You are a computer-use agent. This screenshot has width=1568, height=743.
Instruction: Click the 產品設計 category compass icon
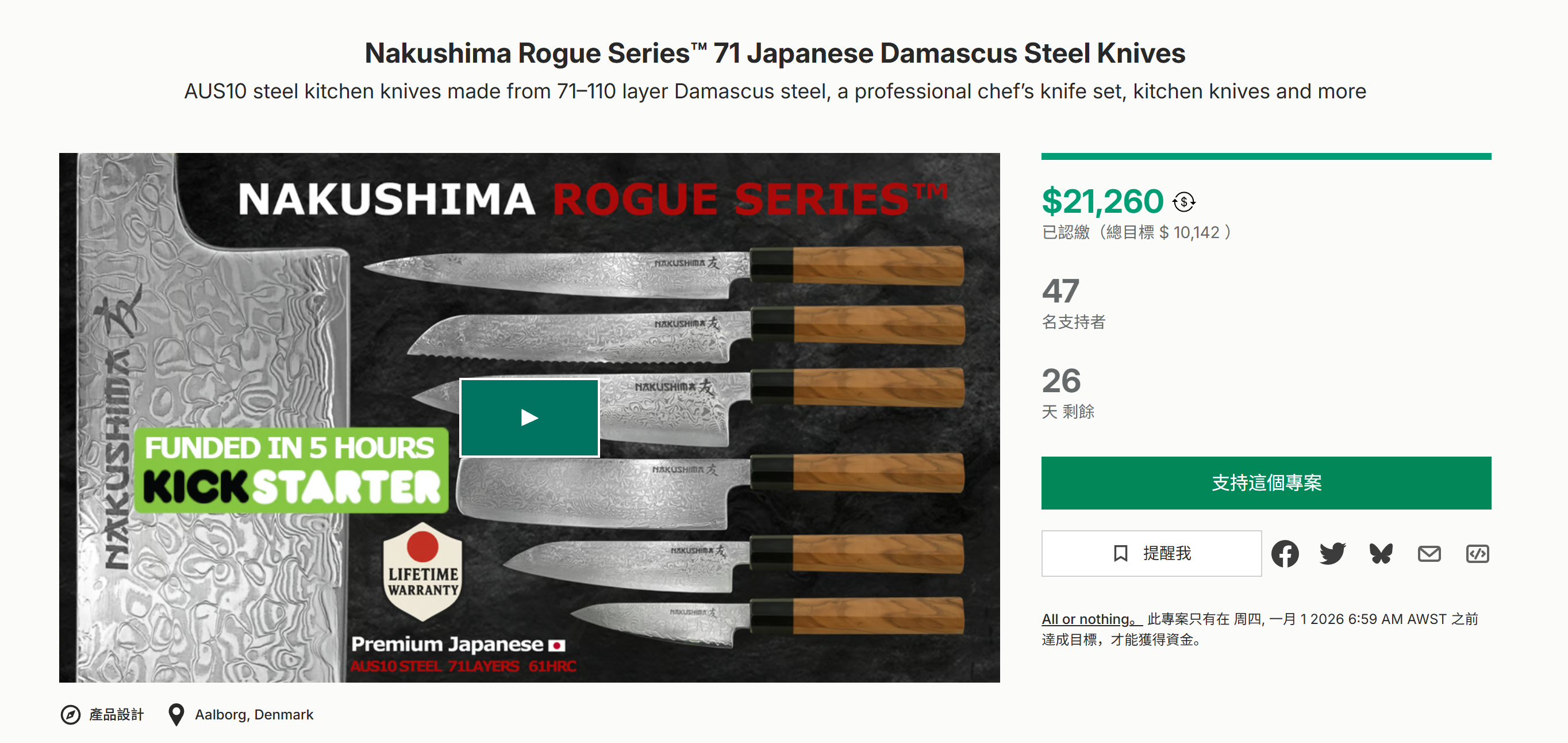point(71,714)
